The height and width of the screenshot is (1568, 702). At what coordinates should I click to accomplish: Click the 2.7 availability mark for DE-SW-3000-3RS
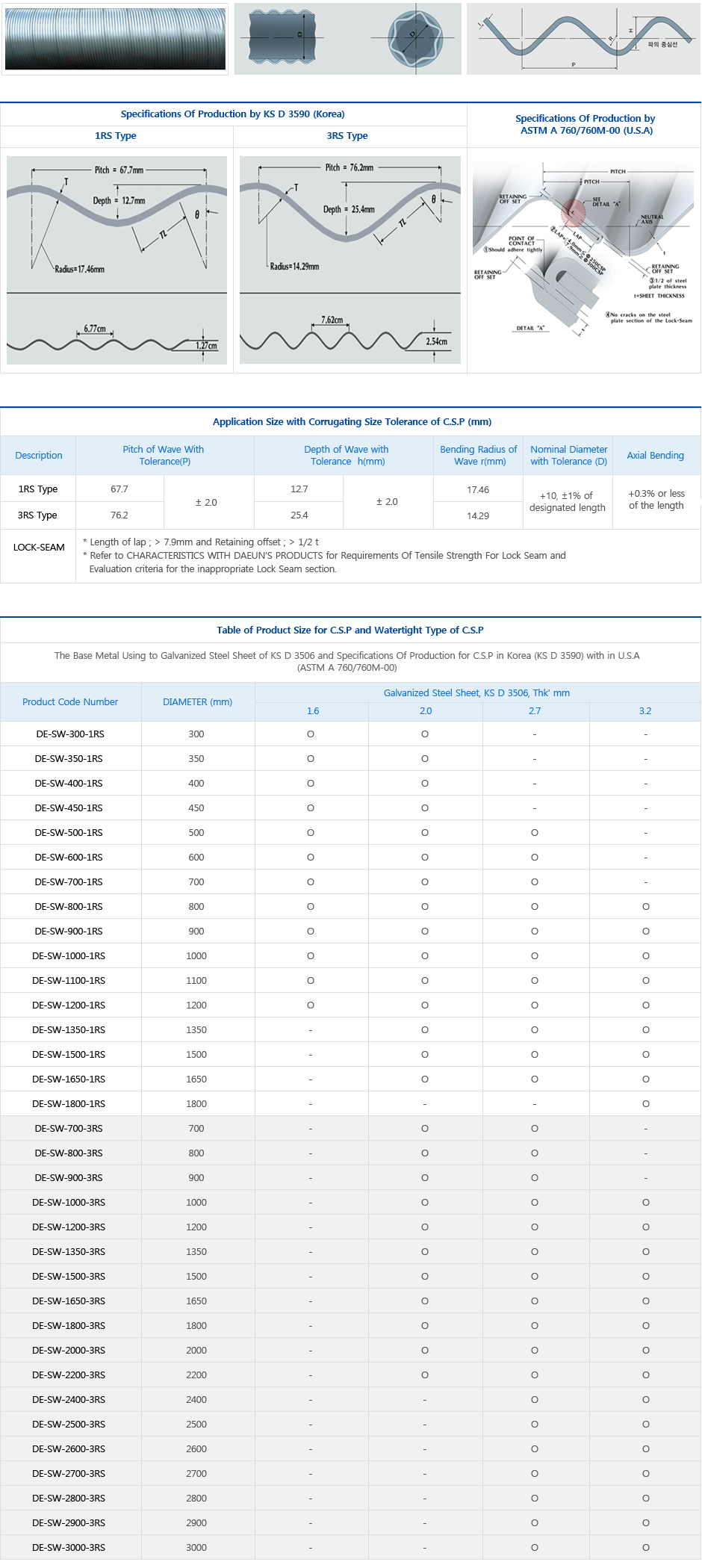(x=535, y=1548)
